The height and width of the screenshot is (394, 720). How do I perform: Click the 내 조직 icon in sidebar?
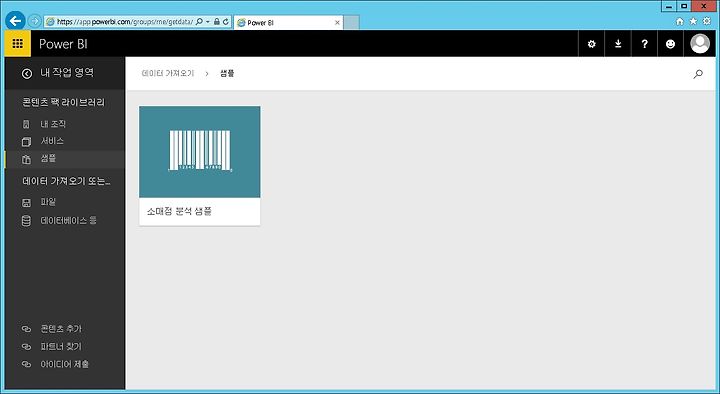click(x=26, y=124)
